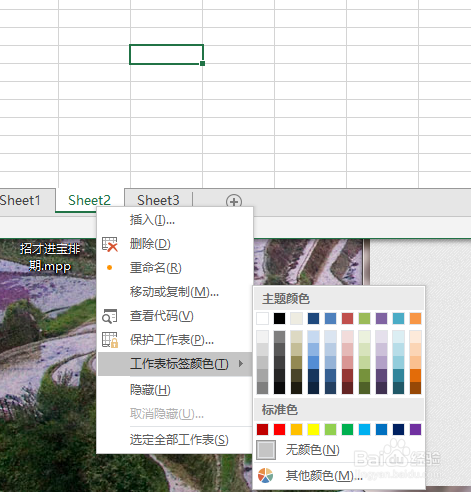This screenshot has height=492, width=471.
Task: Open the 招才进宝排期.mpp desktop file
Action: pos(50,257)
